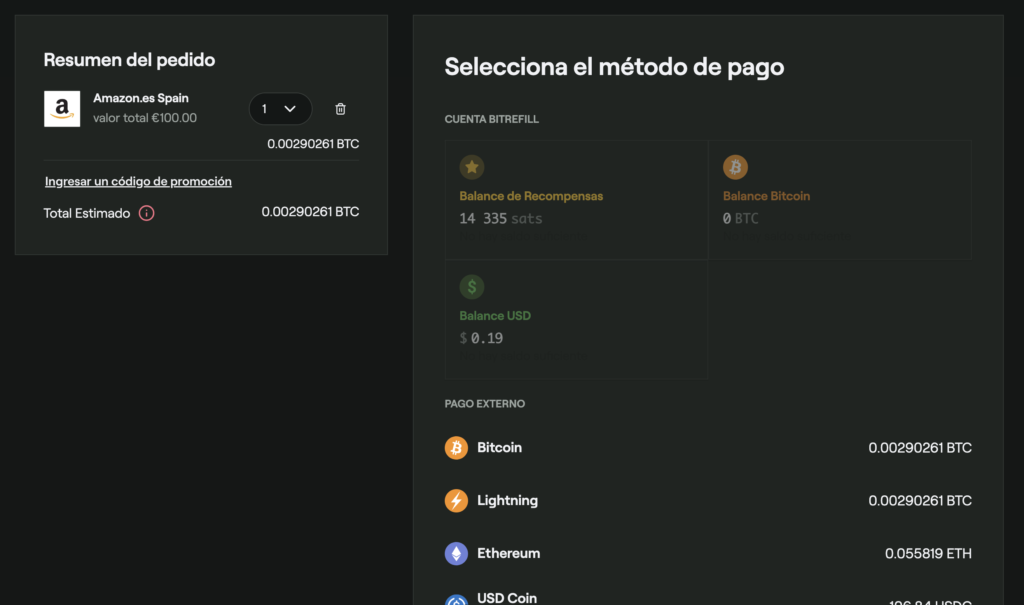Choose Bitcoin as external payment method
The width and height of the screenshot is (1024, 605).
point(707,448)
